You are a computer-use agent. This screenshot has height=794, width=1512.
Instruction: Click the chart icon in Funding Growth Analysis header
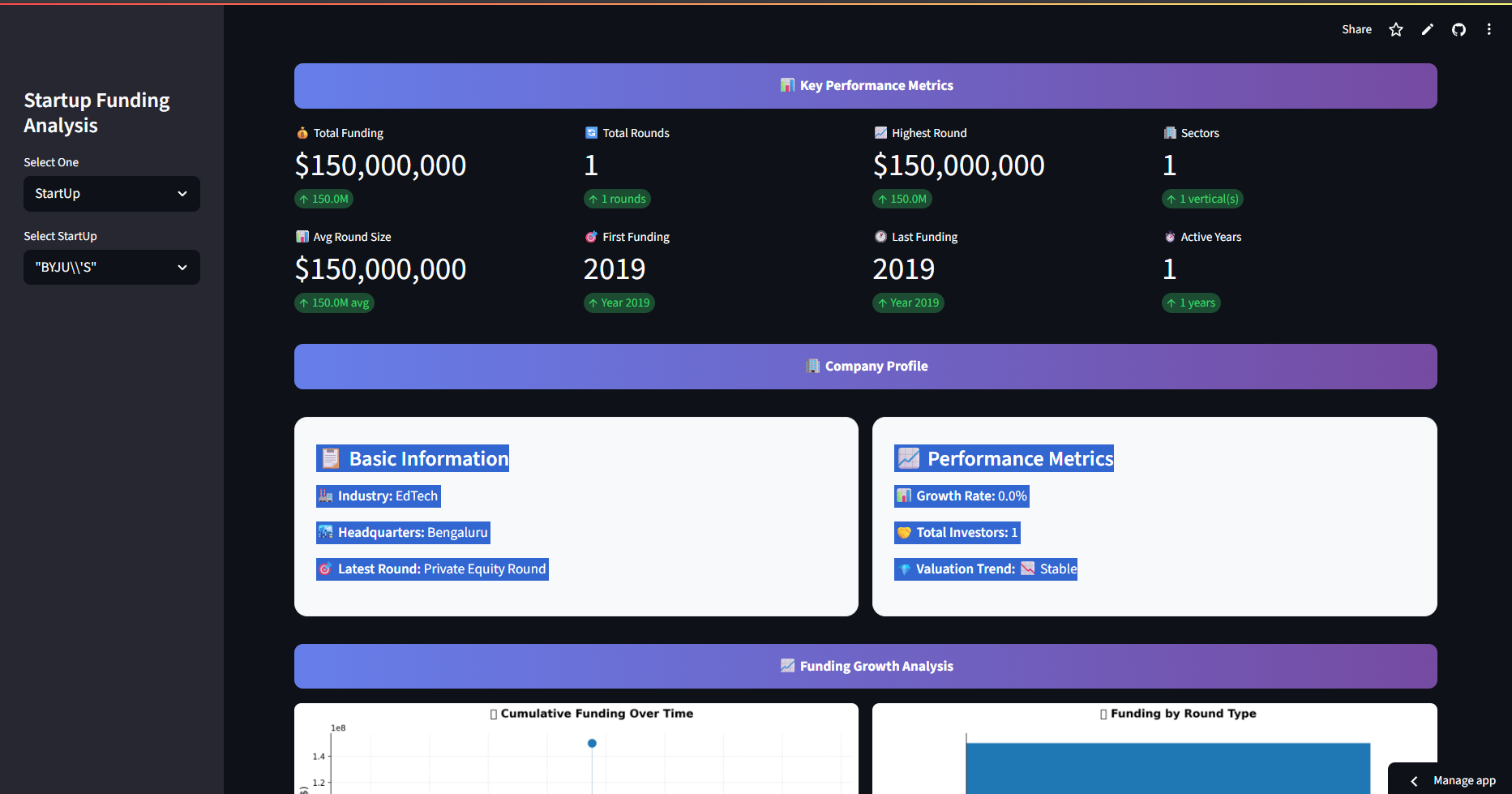[x=787, y=666]
